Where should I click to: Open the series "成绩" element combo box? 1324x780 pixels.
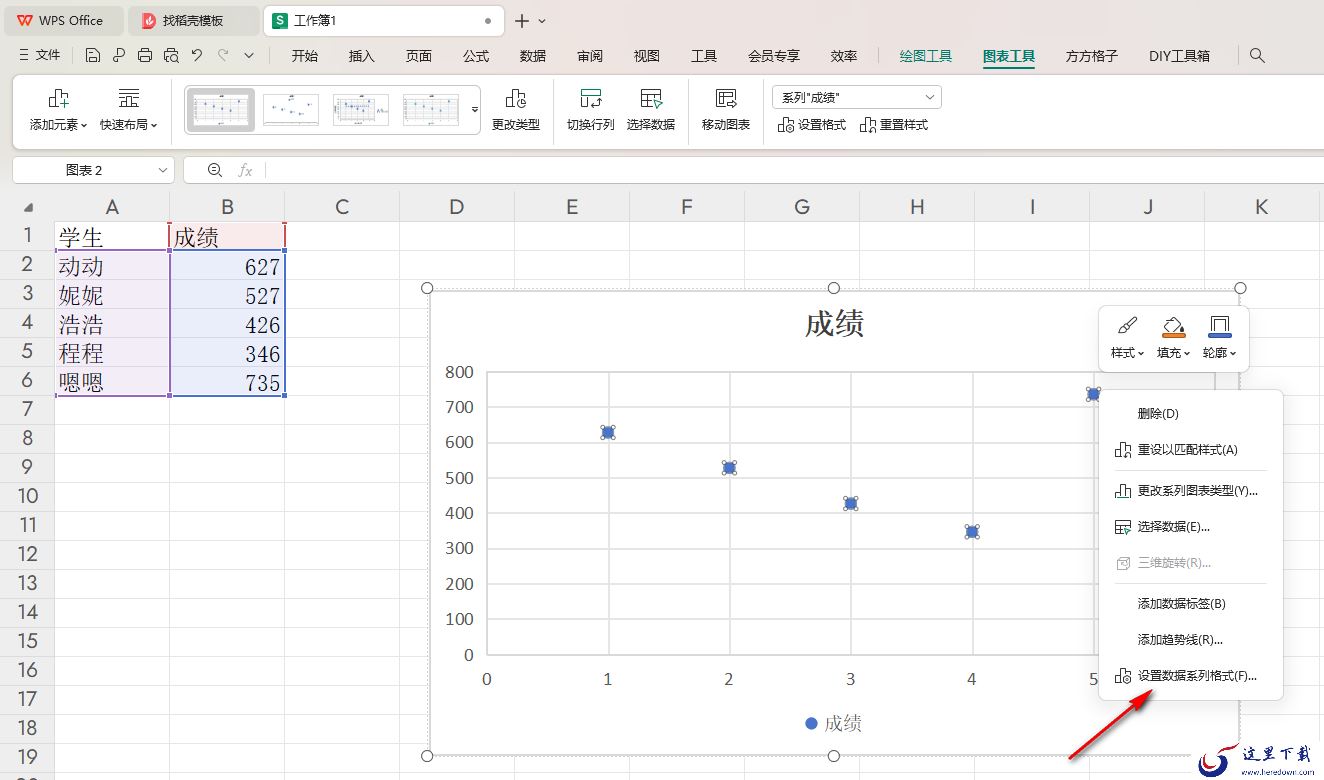click(857, 97)
